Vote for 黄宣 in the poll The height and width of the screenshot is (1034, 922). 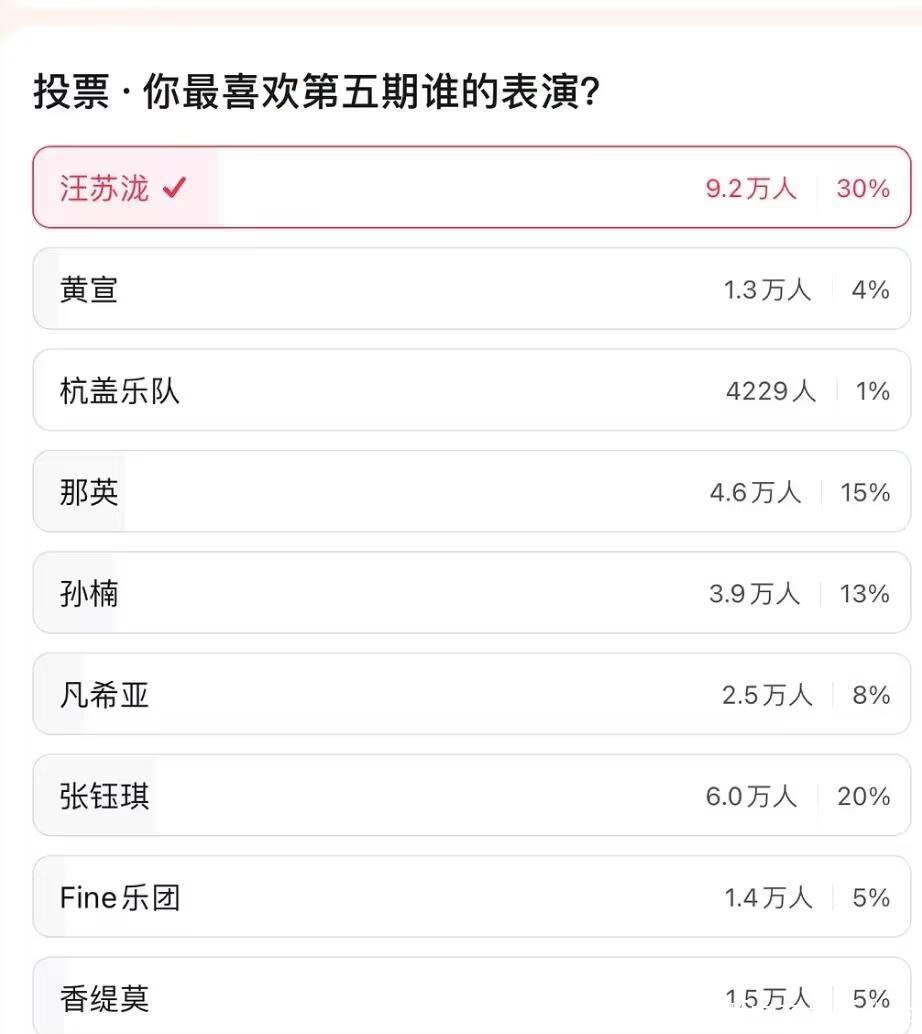[89, 290]
